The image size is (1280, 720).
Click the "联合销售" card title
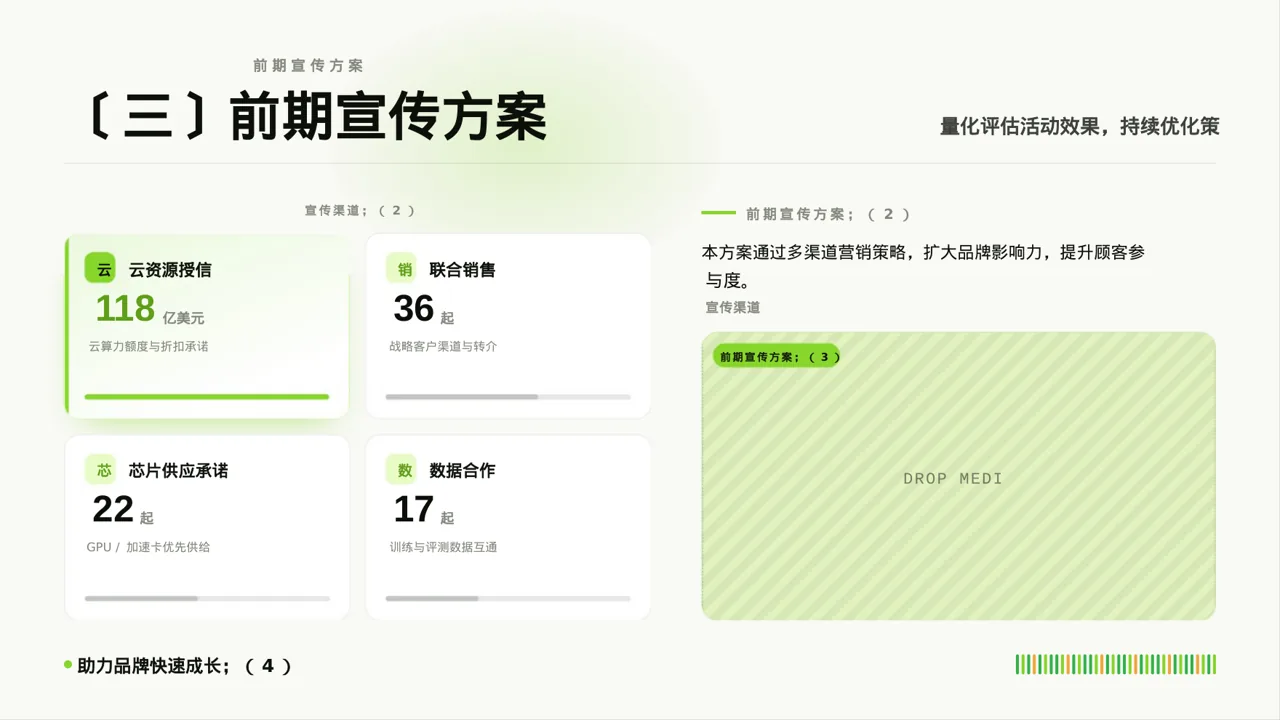tap(463, 270)
